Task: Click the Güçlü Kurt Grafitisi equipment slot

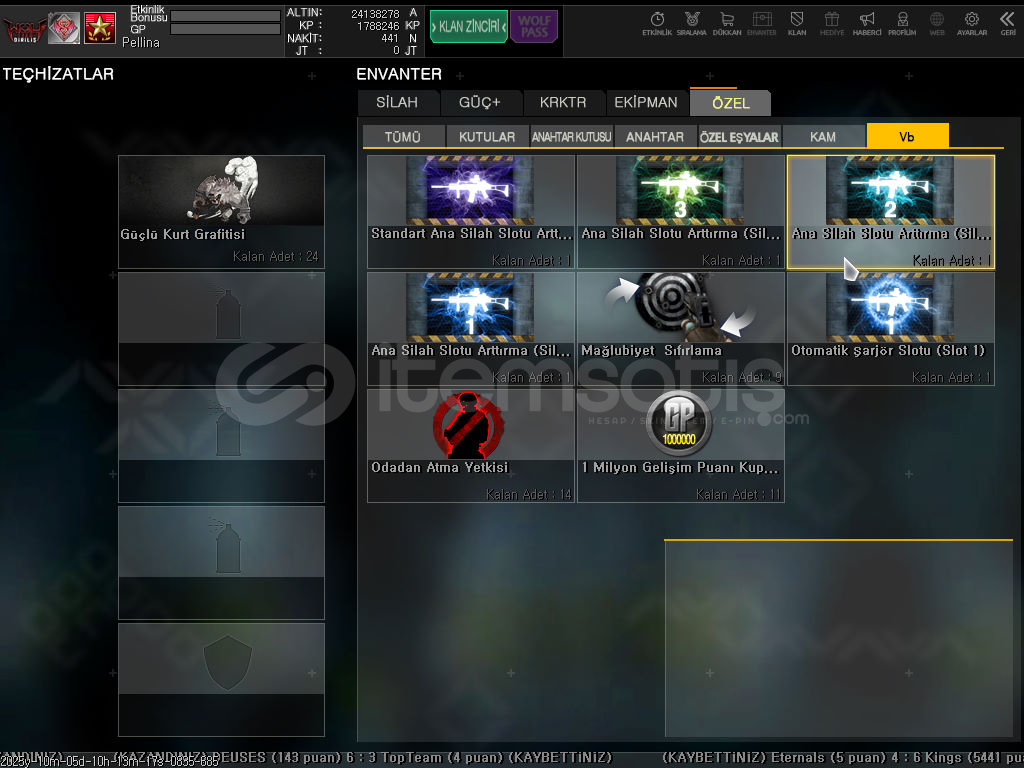Action: [221, 212]
